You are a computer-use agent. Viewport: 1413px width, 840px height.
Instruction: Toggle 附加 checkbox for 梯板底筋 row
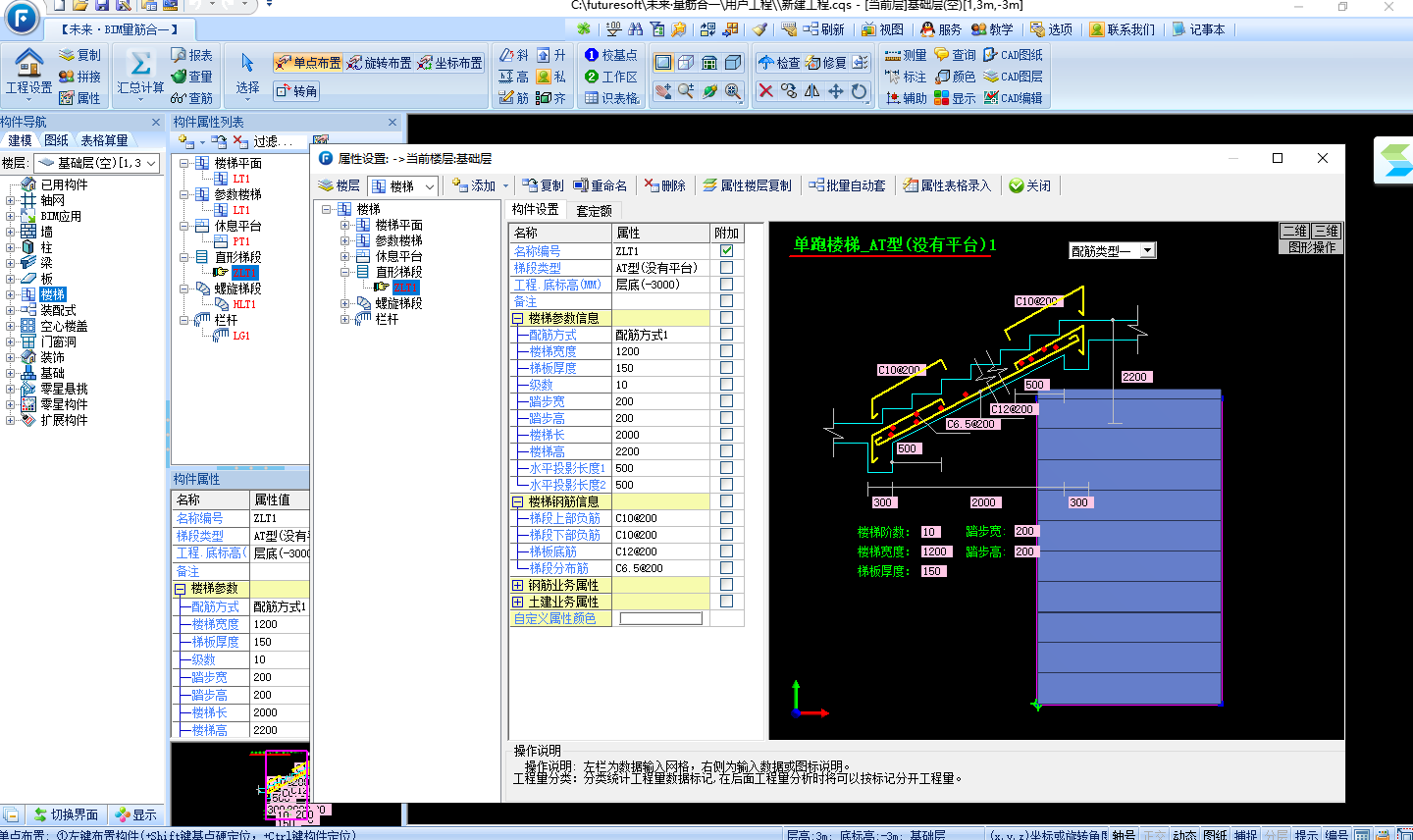point(726,551)
